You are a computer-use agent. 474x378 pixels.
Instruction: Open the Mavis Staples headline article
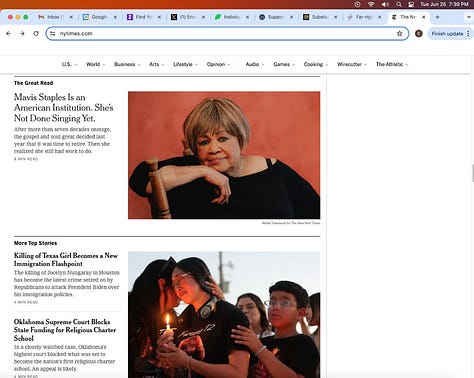coord(64,107)
